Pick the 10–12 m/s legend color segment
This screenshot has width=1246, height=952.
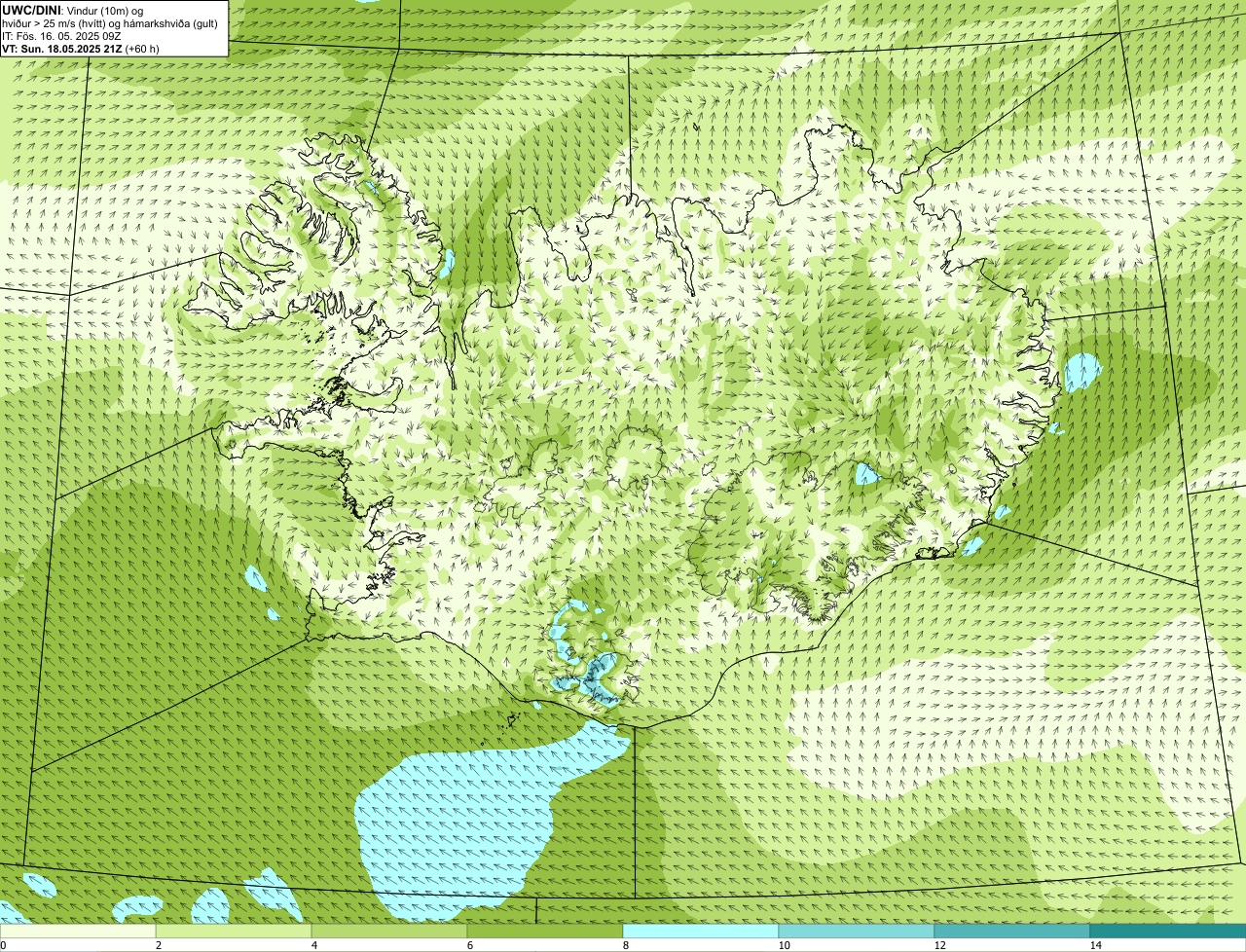tap(857, 931)
